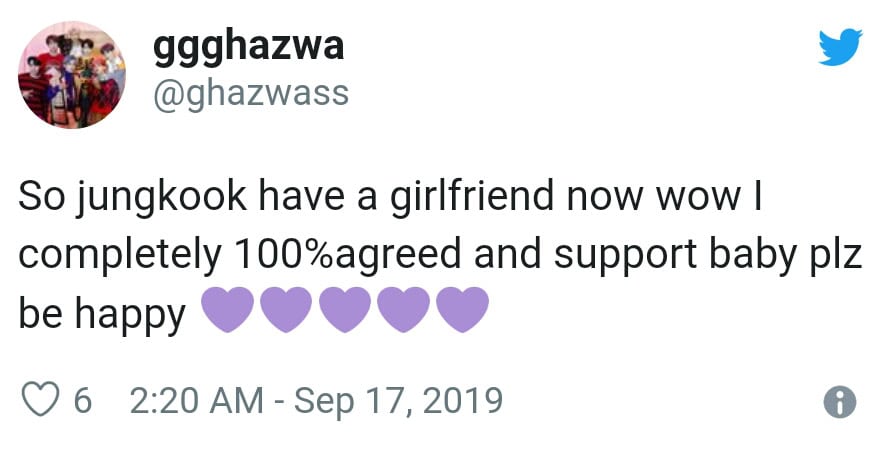Open the ggghazwa profile picture
Screen dimensions: 883x450
click(70, 76)
